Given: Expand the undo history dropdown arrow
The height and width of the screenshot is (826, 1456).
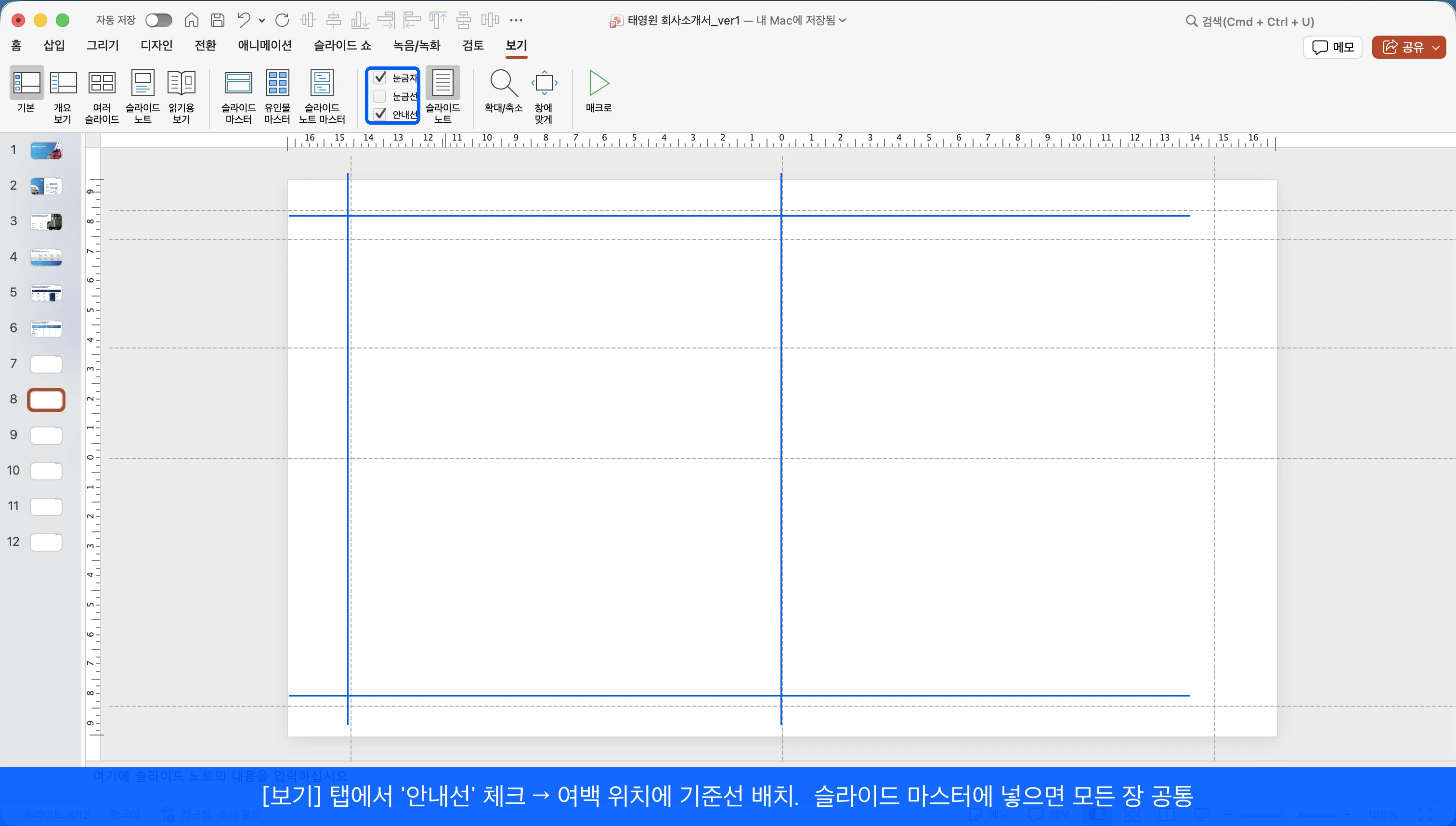Looking at the screenshot, I should pyautogui.click(x=261, y=21).
